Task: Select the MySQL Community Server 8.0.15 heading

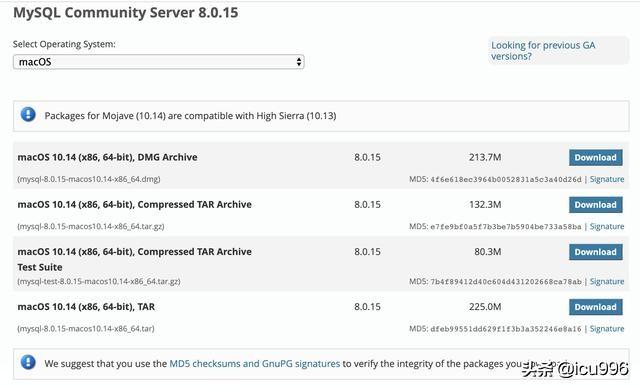Action: click(126, 13)
